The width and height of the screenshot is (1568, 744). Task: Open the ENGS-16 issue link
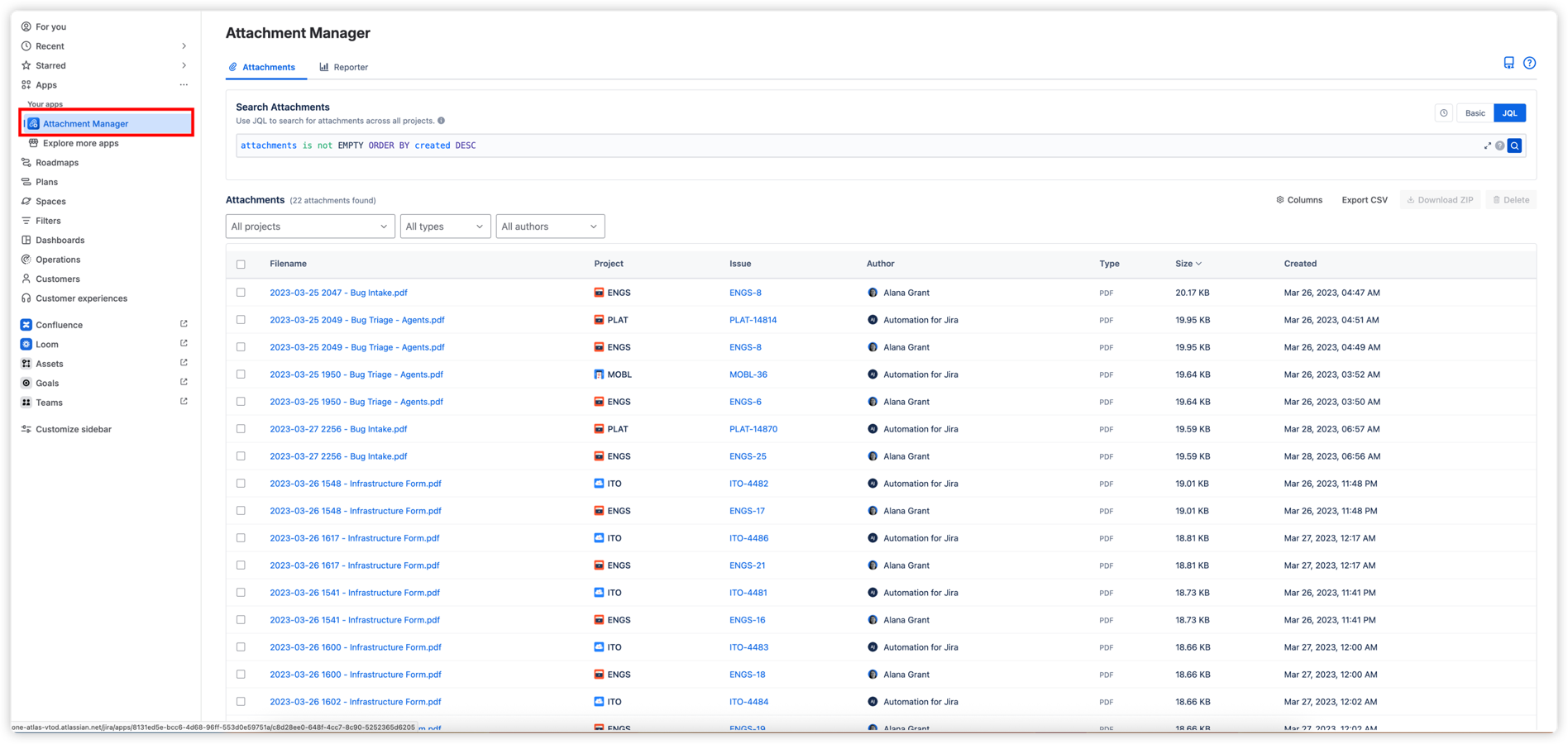747,620
